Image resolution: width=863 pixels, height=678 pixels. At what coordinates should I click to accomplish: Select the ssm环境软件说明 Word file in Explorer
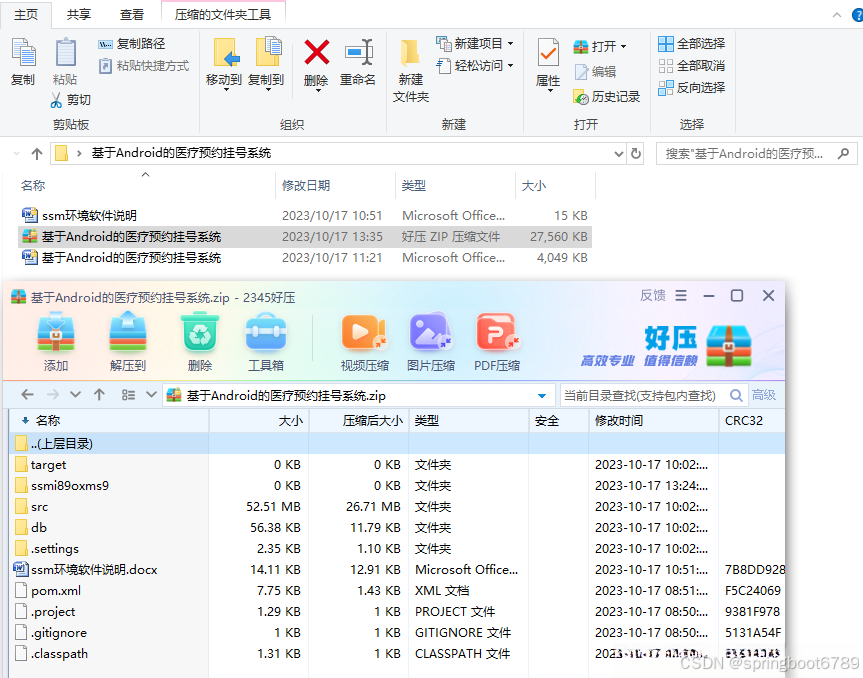305,216
